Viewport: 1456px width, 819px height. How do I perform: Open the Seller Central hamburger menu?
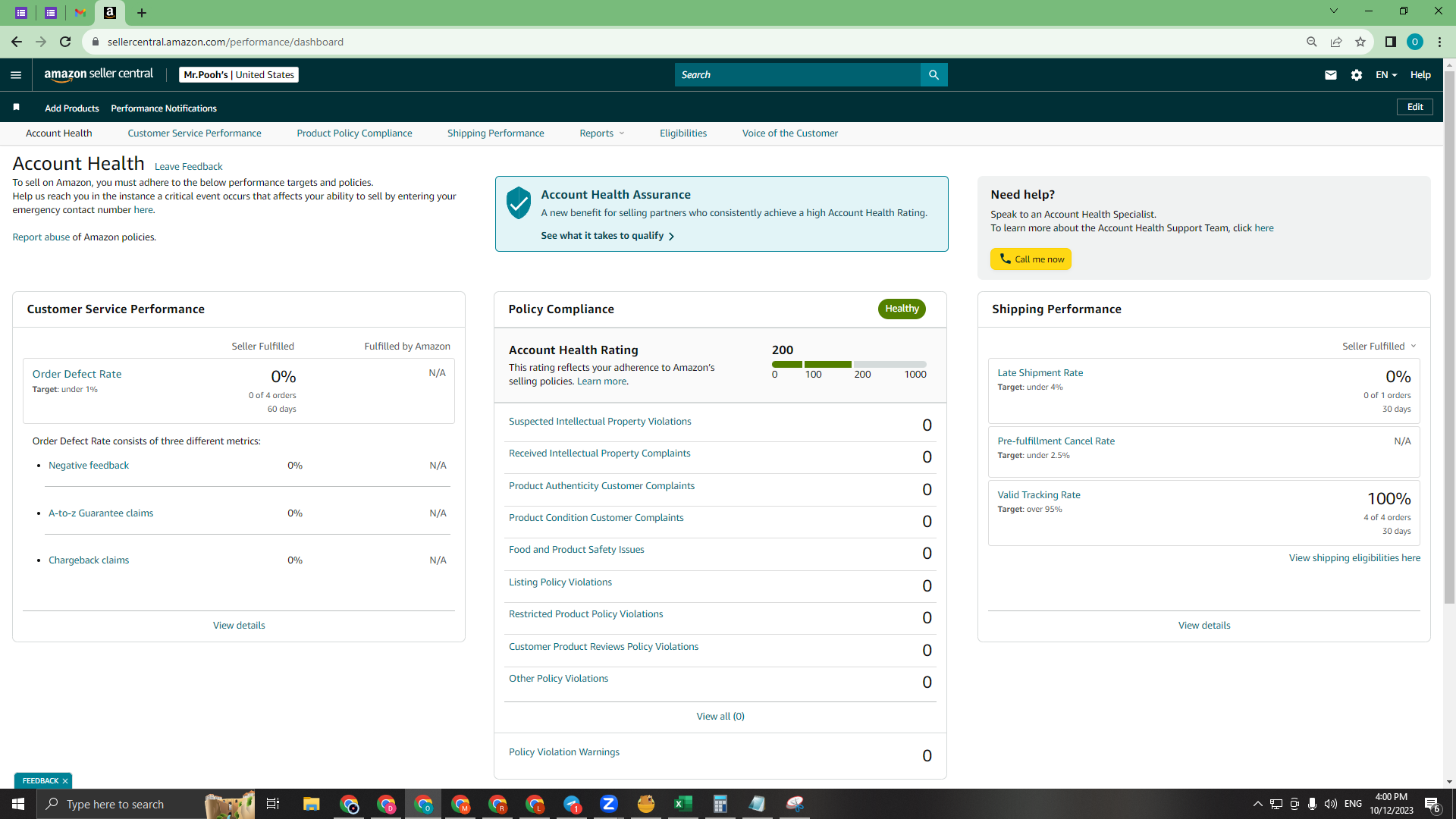(x=16, y=74)
